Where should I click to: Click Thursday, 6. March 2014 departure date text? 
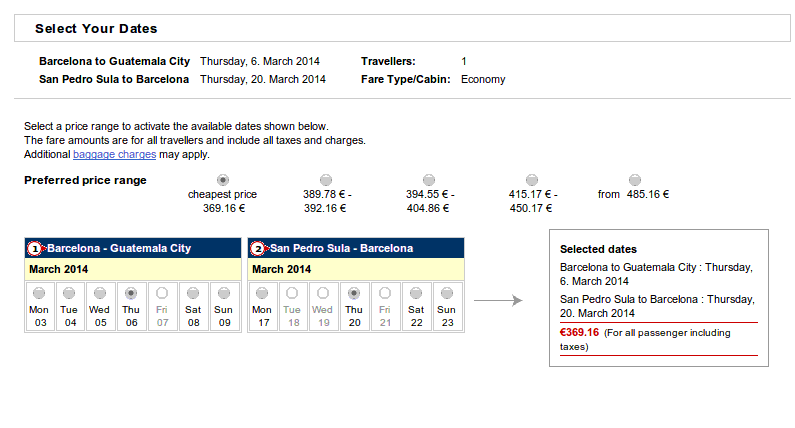click(260, 61)
